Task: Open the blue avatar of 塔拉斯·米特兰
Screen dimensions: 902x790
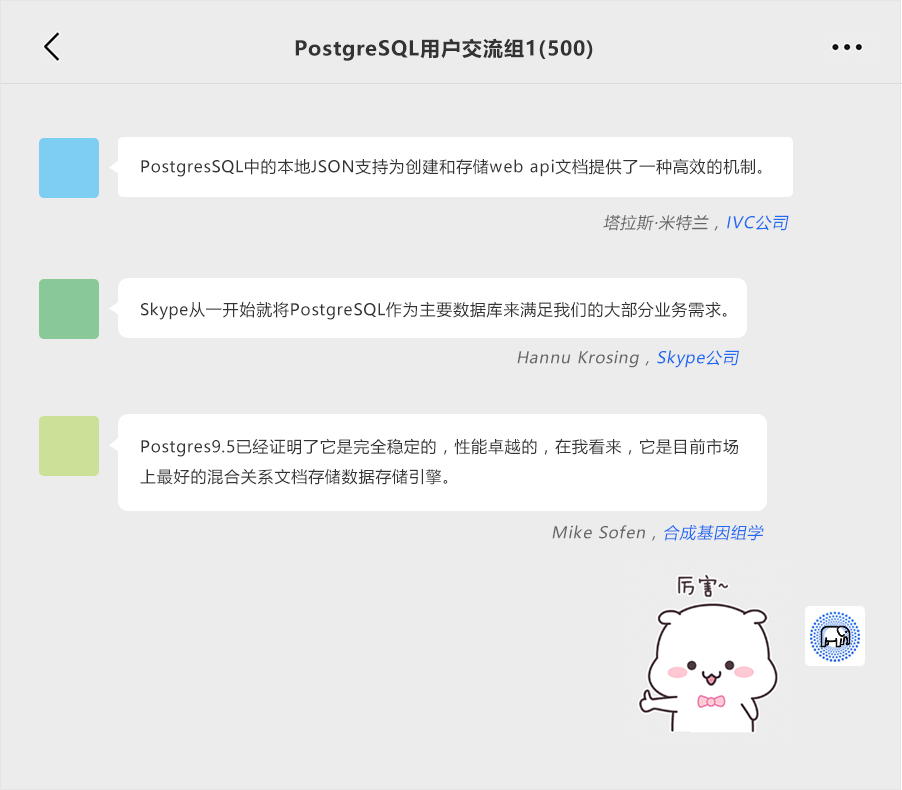Action: pyautogui.click(x=69, y=168)
